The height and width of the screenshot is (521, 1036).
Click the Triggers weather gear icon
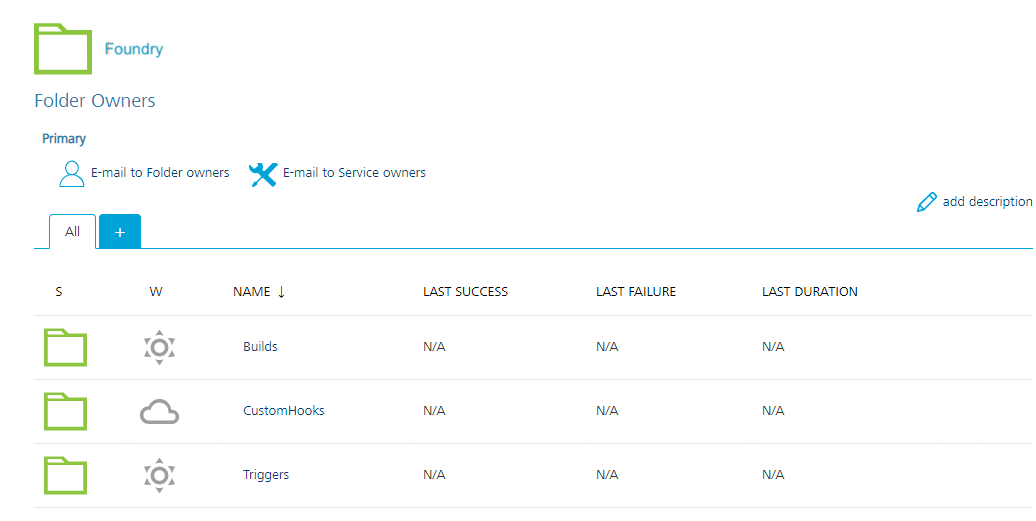click(159, 475)
